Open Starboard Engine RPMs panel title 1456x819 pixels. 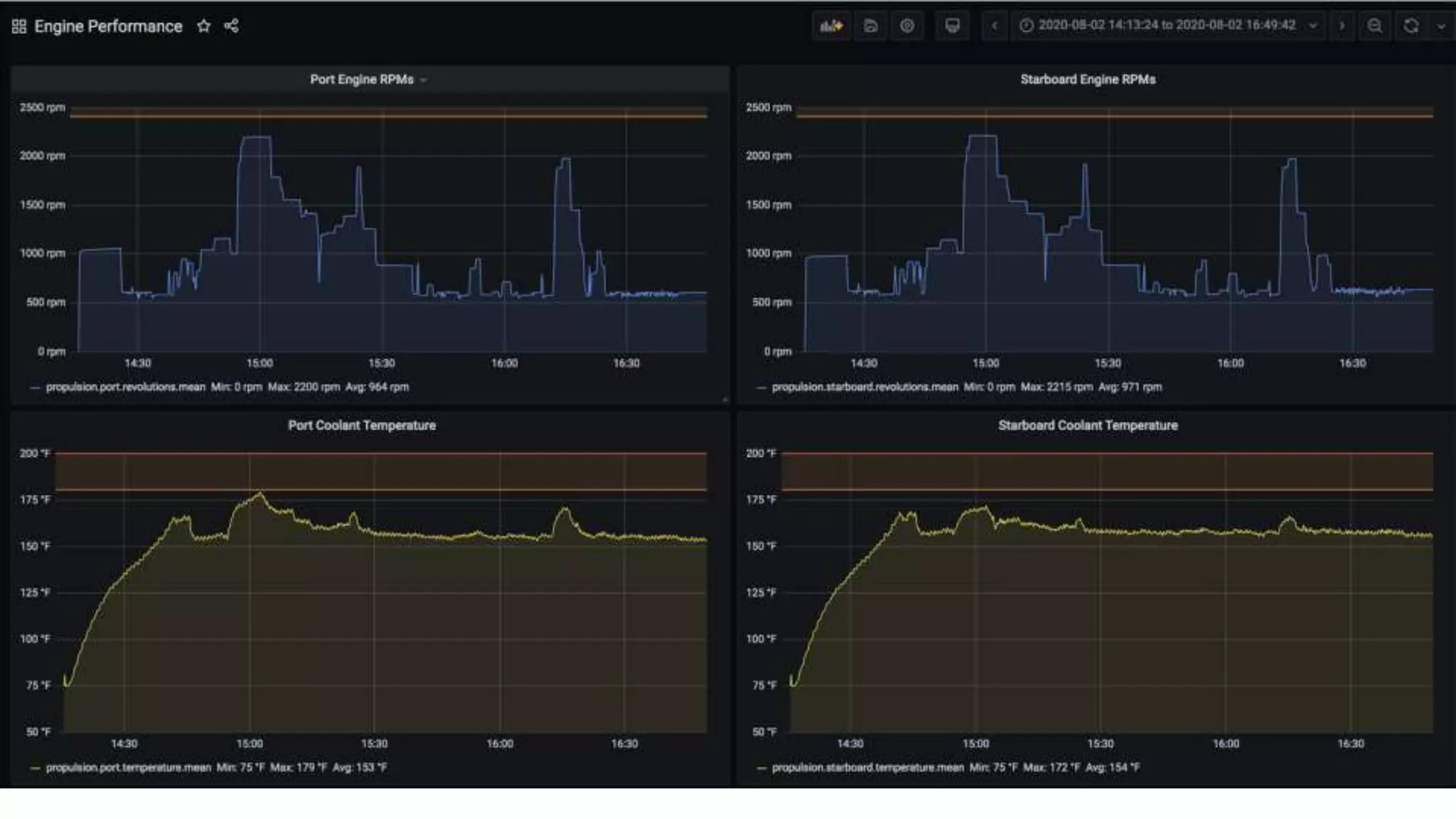point(1088,80)
